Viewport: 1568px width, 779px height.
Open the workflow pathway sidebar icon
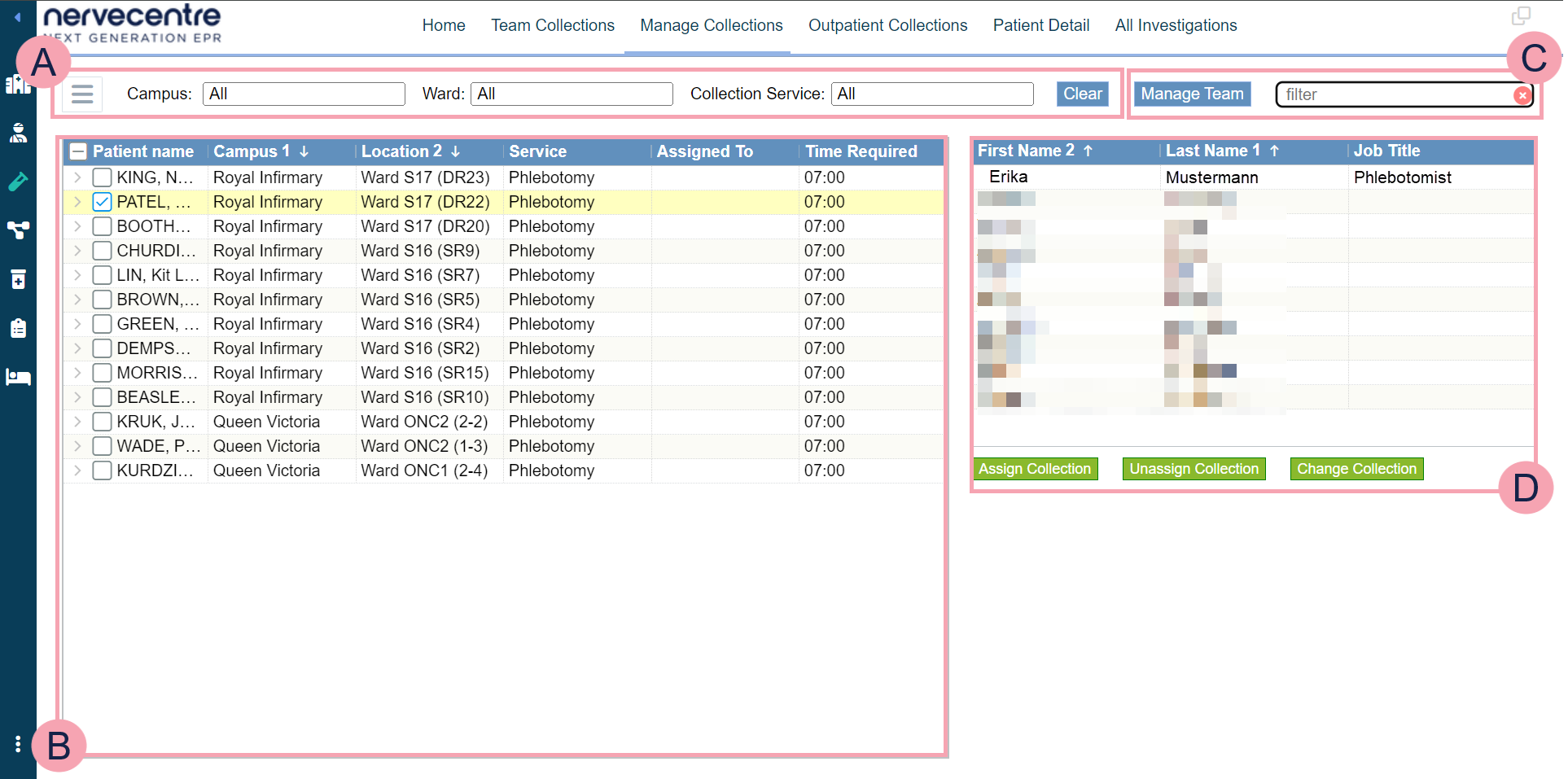point(18,230)
